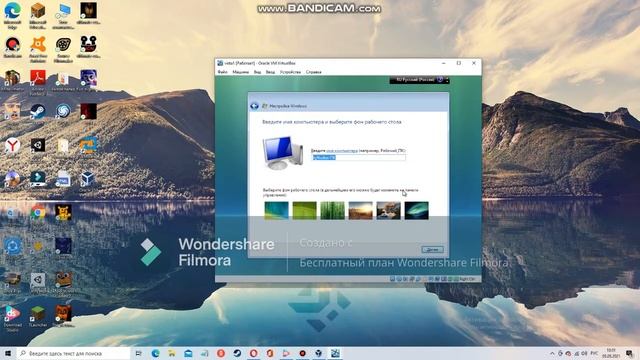The image size is (640, 360).
Task: Select the green leaf wallpaper thumbnail
Action: click(x=304, y=211)
